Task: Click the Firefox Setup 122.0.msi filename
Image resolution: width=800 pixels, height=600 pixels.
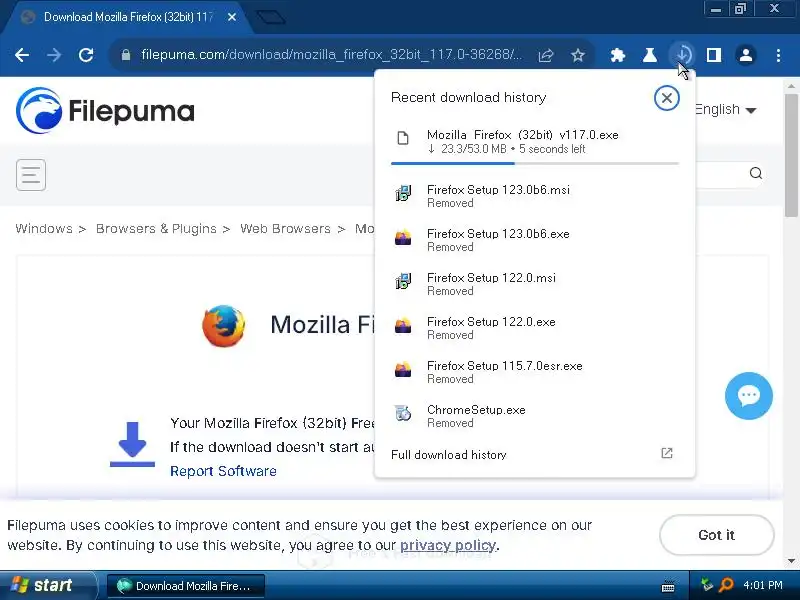Action: [491, 278]
